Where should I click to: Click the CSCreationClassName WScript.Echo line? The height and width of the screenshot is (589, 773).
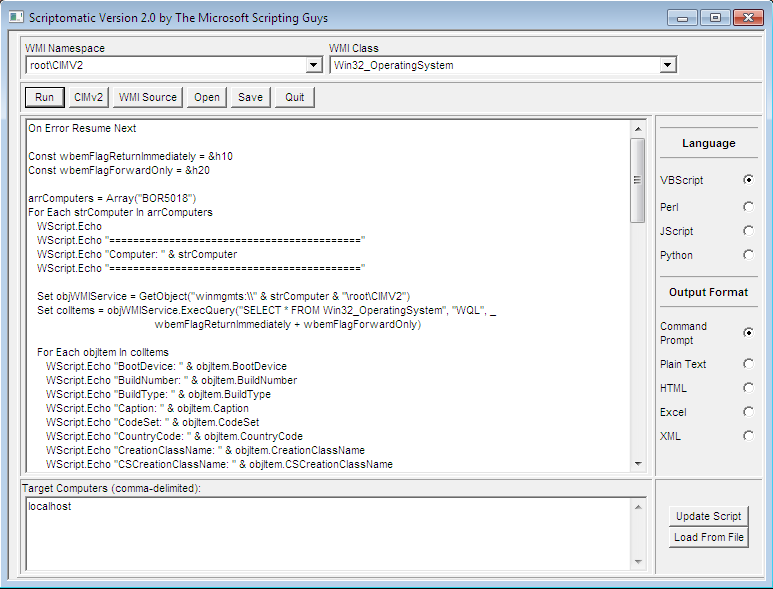(x=219, y=464)
